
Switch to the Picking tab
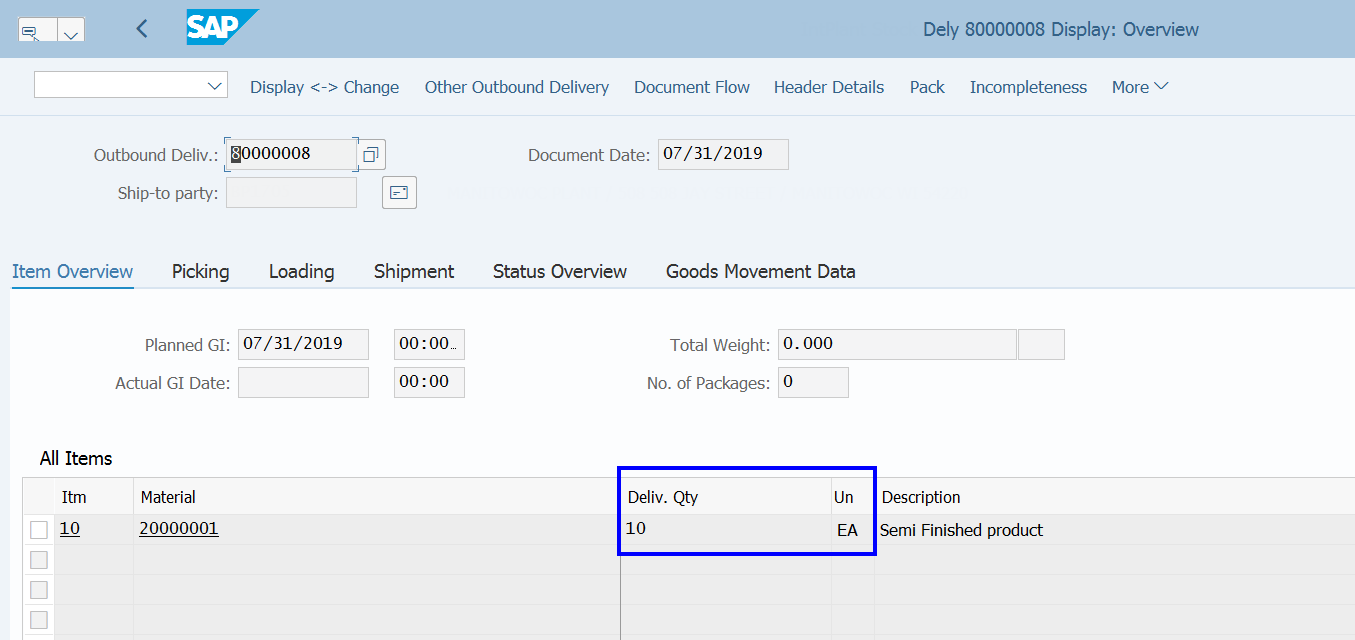point(200,271)
